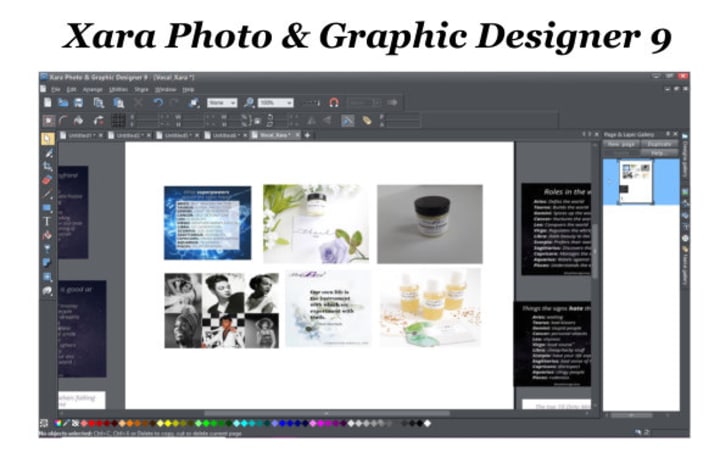Image resolution: width=720 pixels, height=458 pixels.
Task: Click the Undo arrow icon
Action: coord(158,102)
